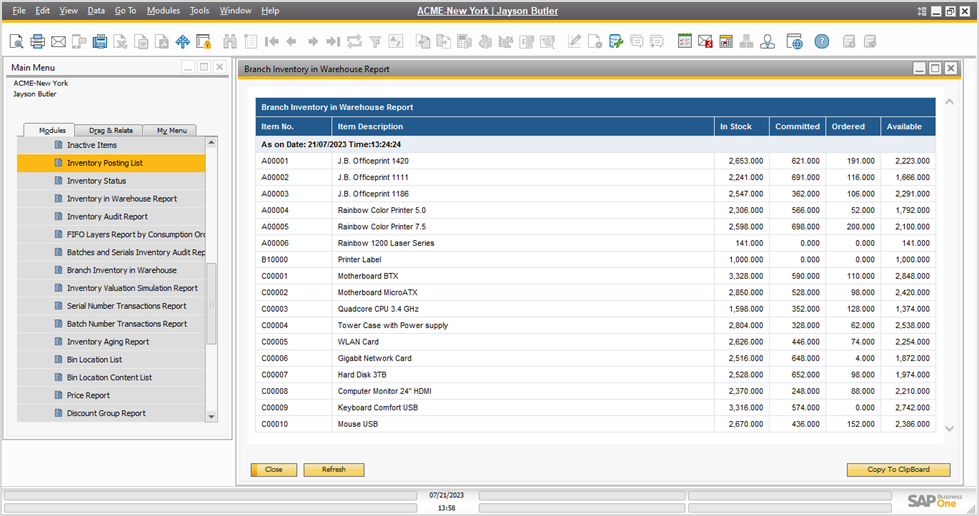The image size is (979, 516).
Task: Open Inventory Audit Report in Main Menu
Action: pyautogui.click(x=107, y=216)
